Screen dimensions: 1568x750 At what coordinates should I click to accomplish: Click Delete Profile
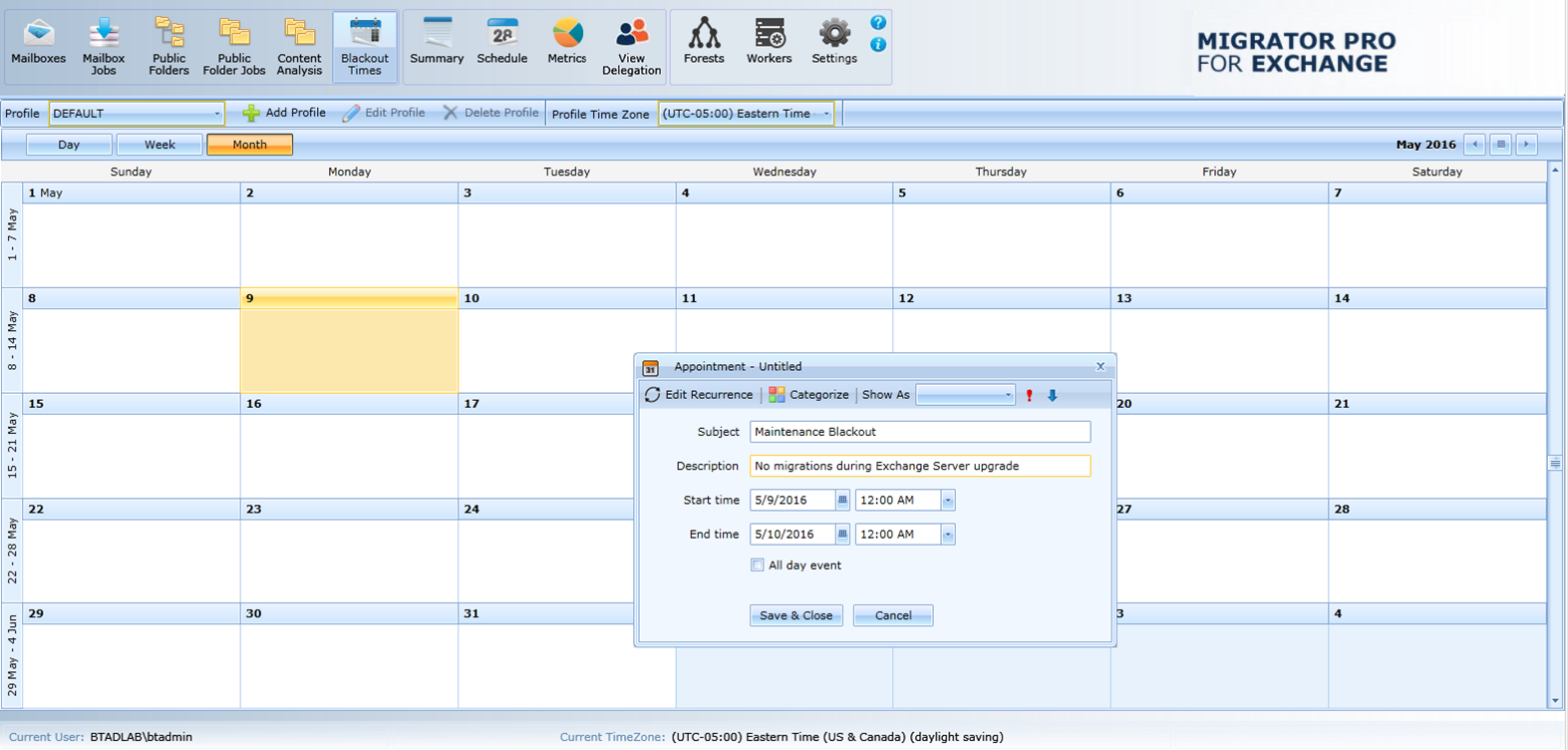click(490, 113)
